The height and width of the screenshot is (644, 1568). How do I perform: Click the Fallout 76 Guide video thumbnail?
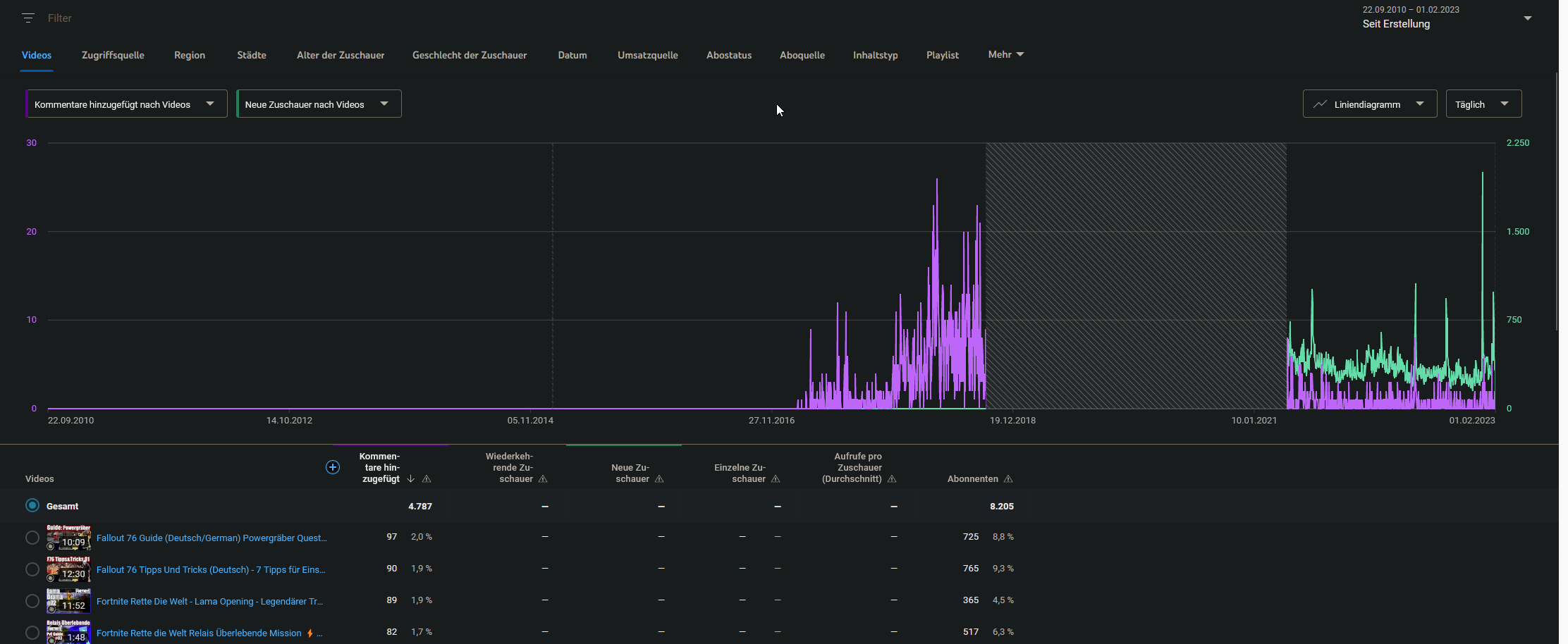click(x=68, y=538)
